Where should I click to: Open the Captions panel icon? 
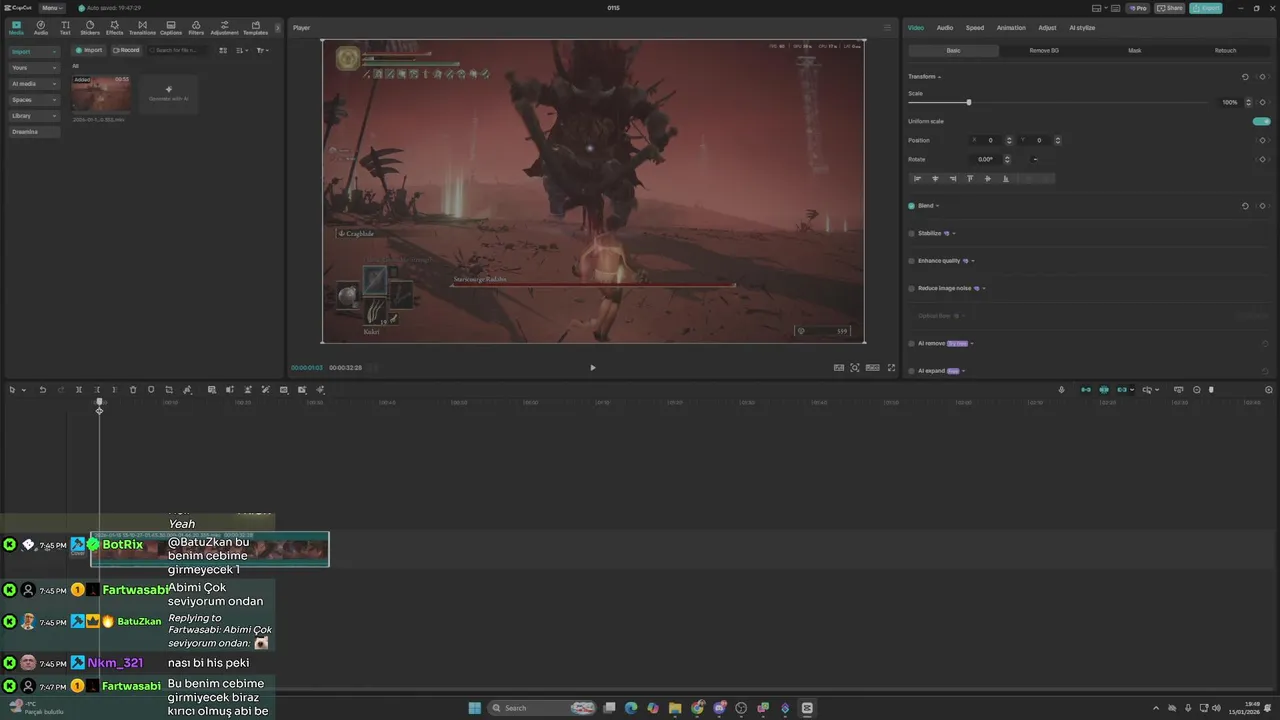[171, 27]
